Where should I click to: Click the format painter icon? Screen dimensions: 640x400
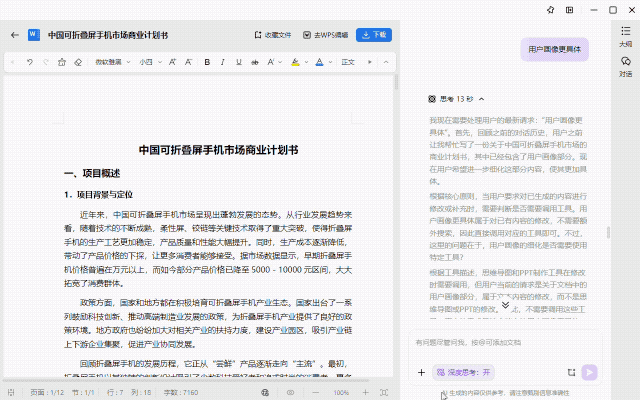62,62
